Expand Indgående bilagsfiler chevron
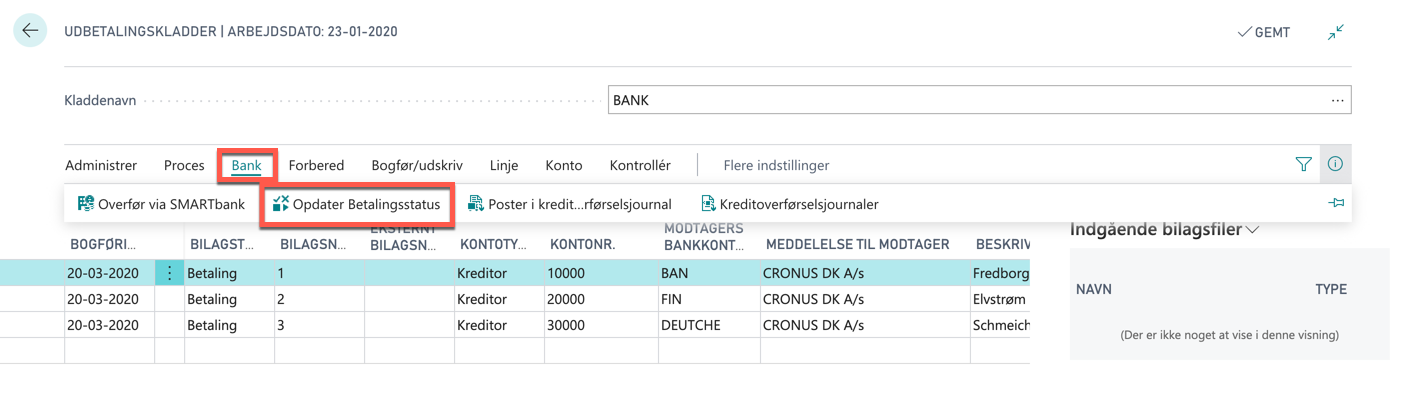This screenshot has width=1419, height=397. [x=1253, y=229]
